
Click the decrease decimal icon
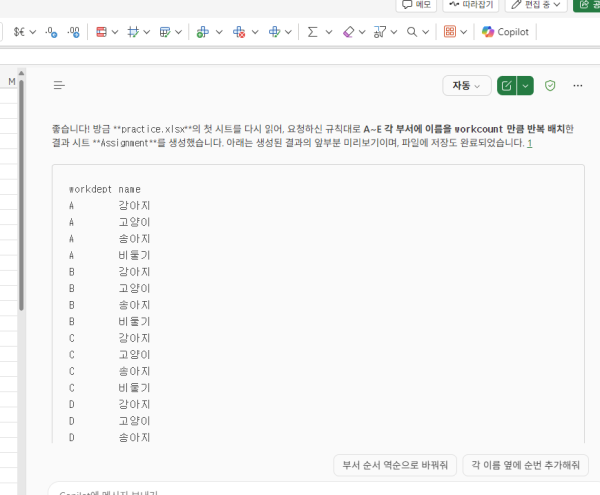click(x=73, y=32)
